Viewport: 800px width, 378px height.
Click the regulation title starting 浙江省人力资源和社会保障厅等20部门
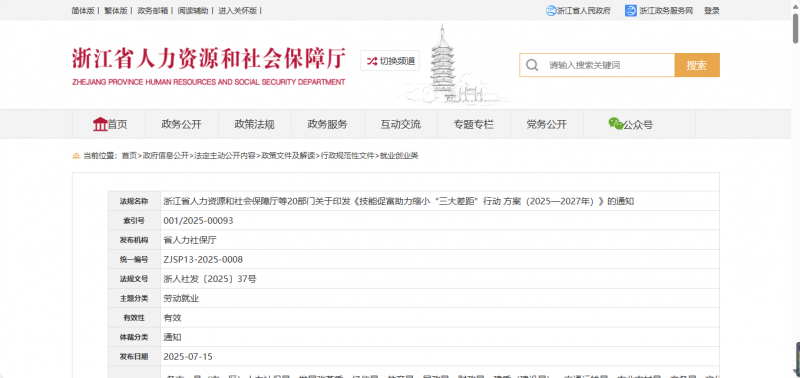pyautogui.click(x=398, y=201)
